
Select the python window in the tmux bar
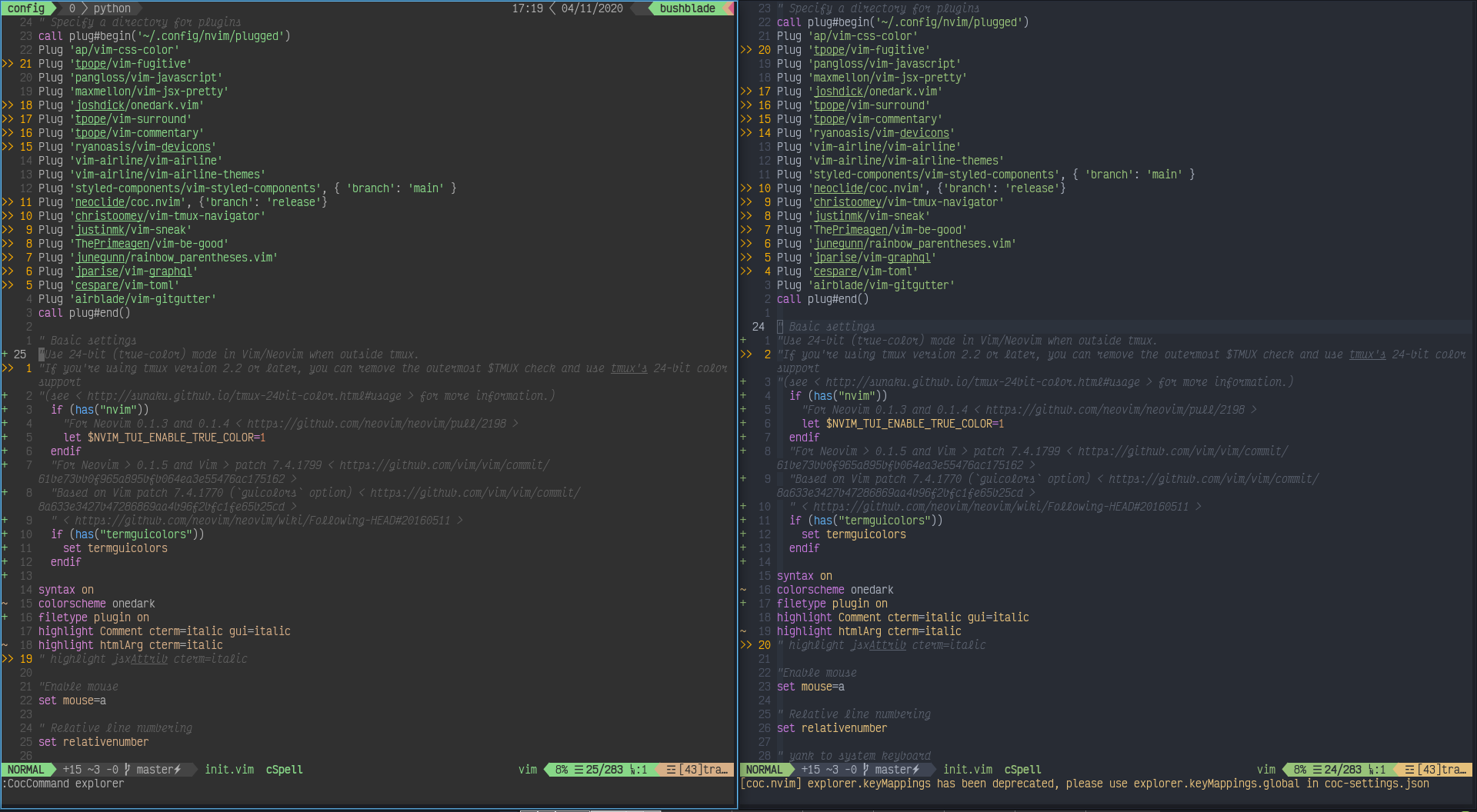click(112, 8)
